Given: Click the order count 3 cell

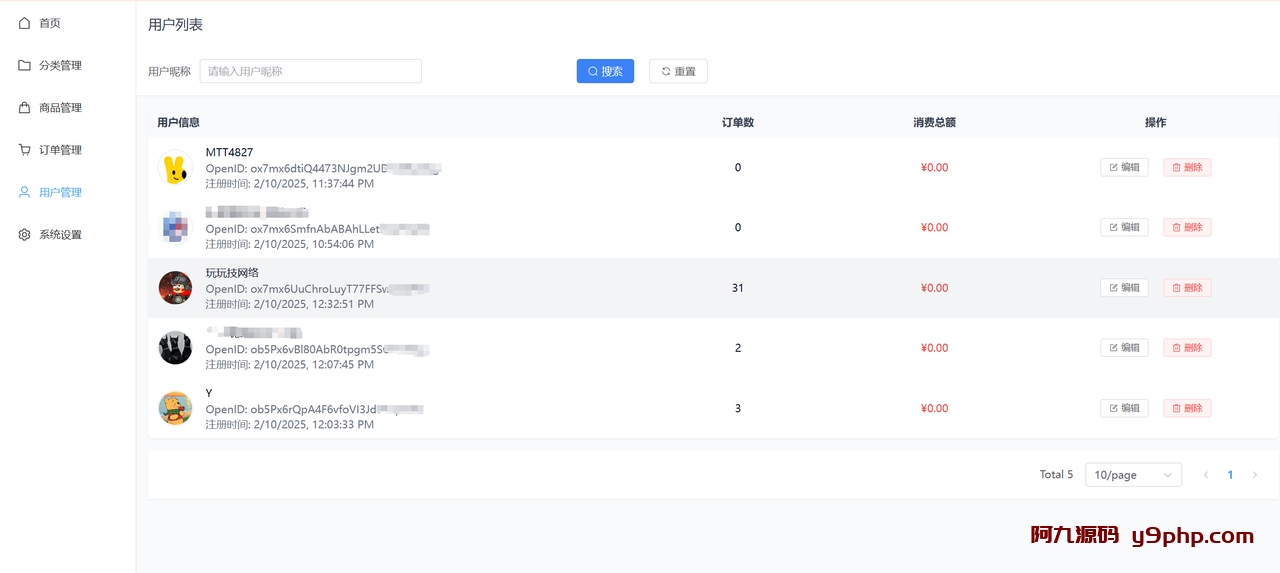Looking at the screenshot, I should tap(738, 408).
